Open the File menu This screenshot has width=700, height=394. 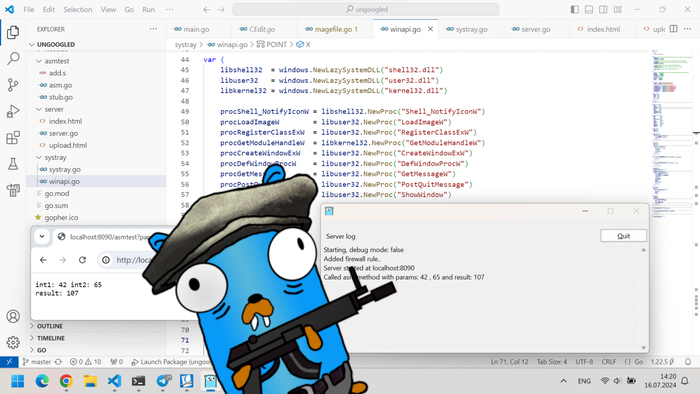(x=29, y=9)
